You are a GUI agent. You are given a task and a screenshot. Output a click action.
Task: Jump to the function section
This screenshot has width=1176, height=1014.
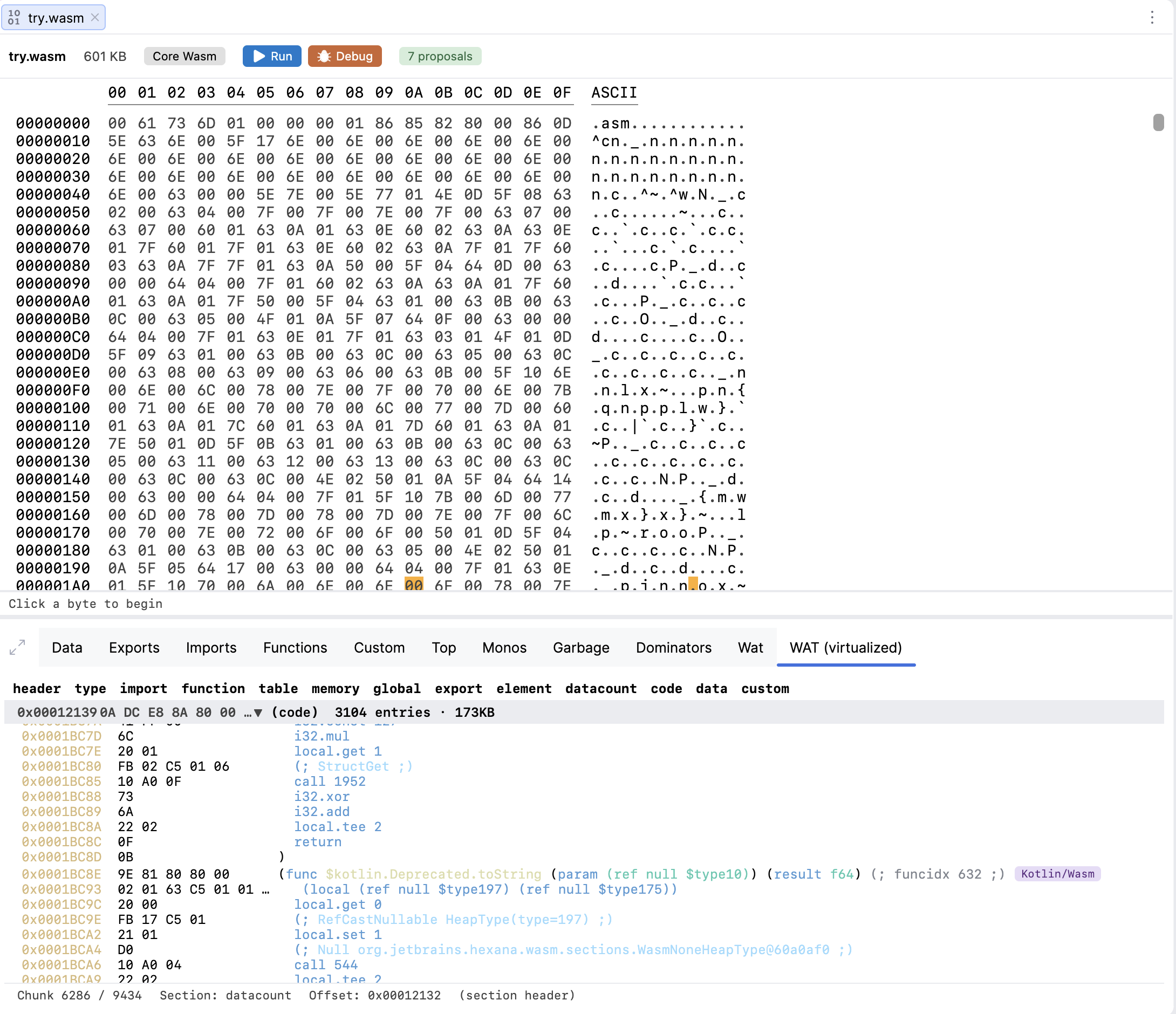coord(213,688)
